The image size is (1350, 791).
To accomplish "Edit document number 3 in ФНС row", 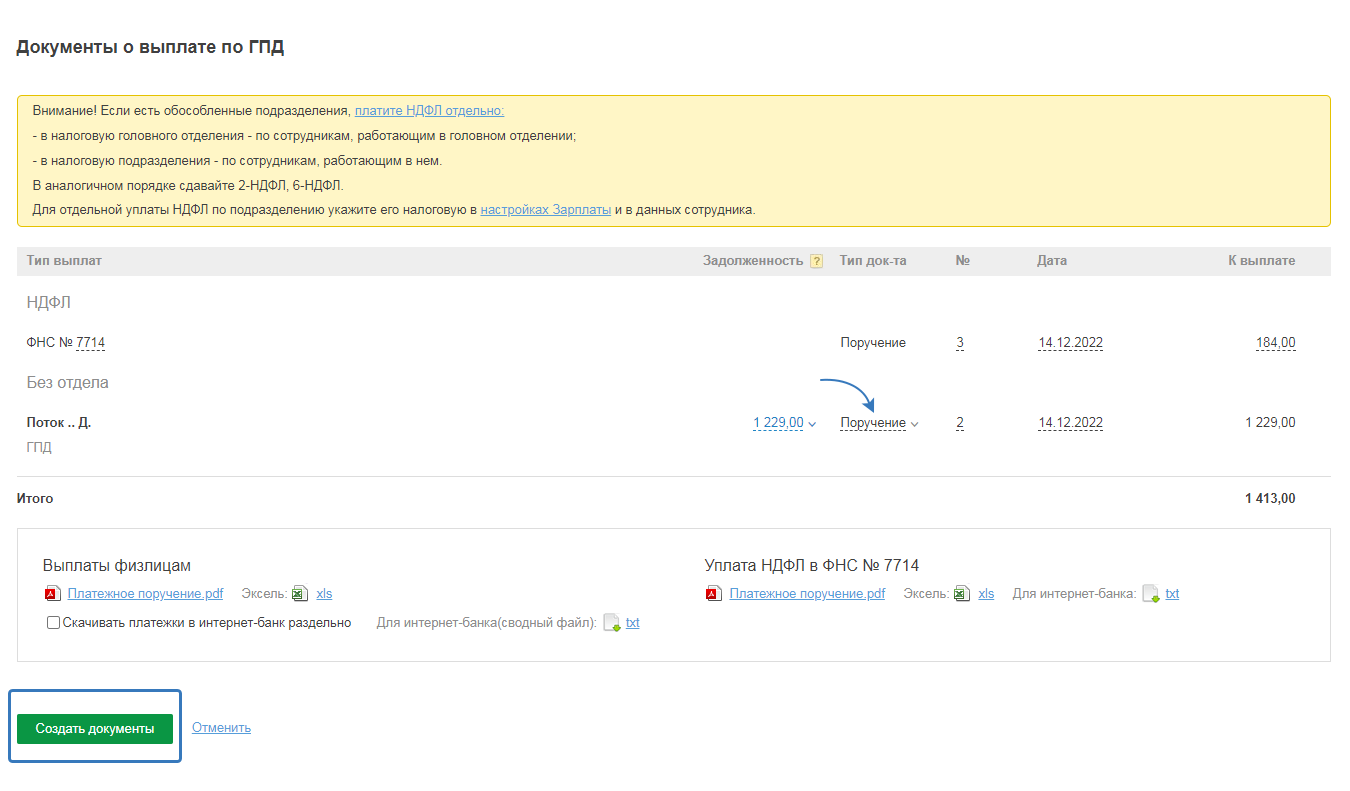I will click(x=960, y=343).
